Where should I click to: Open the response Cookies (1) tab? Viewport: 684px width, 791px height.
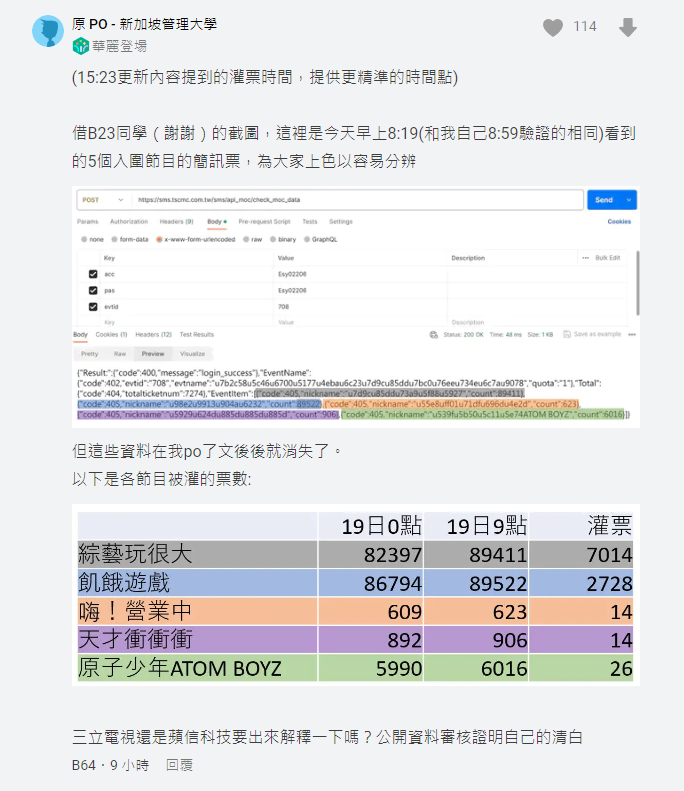click(x=111, y=334)
